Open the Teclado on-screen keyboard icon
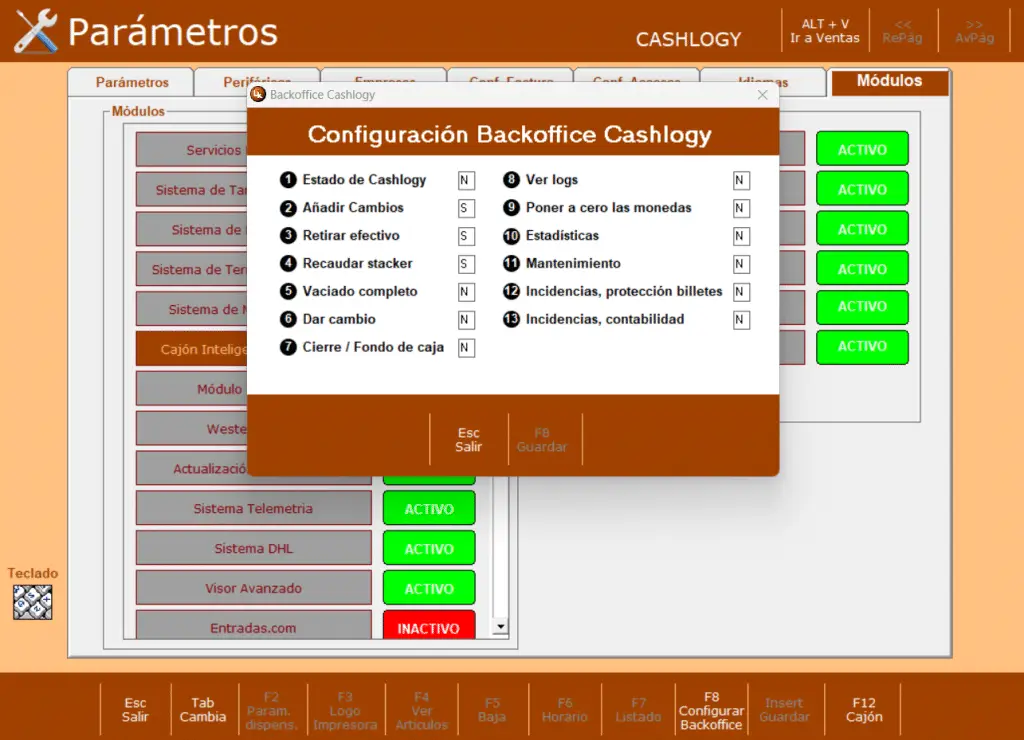1024x740 pixels. click(33, 602)
